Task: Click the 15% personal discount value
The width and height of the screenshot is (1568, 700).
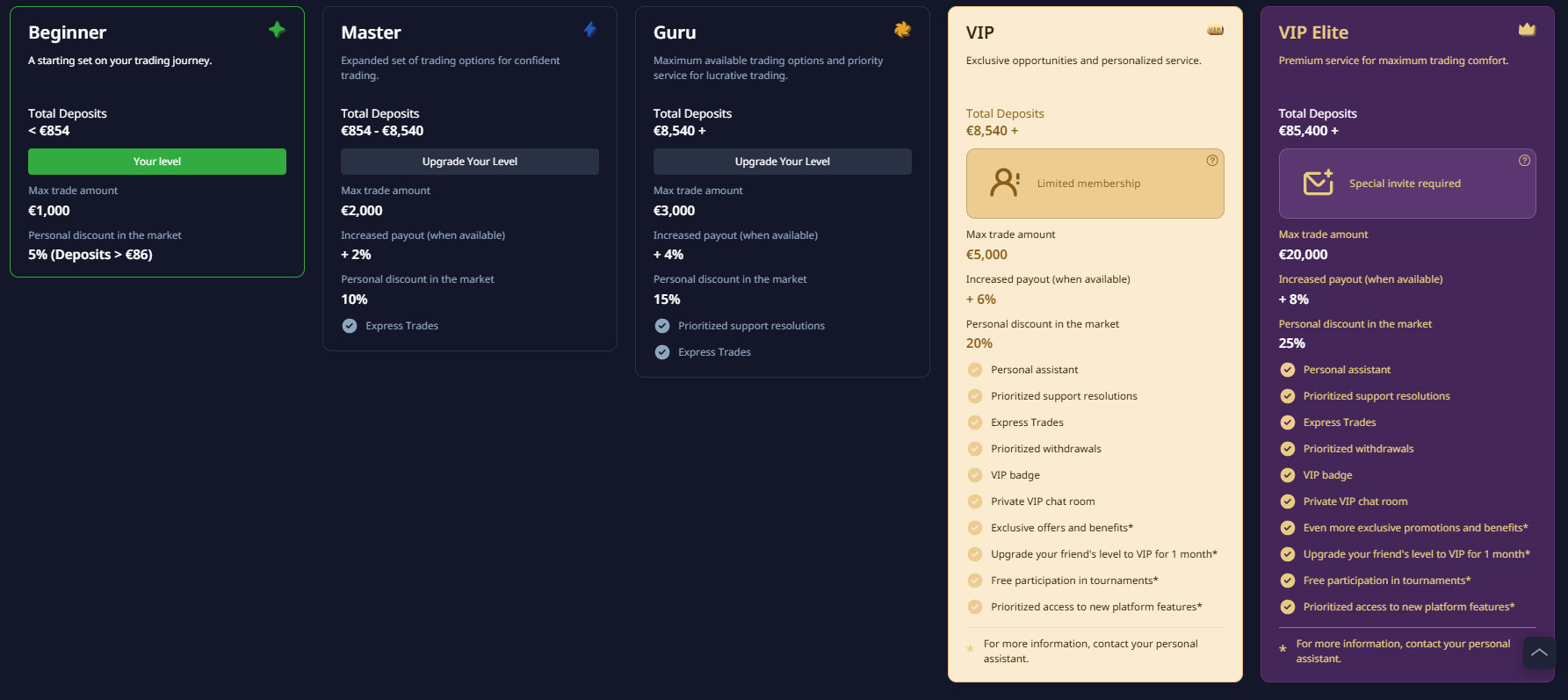Action: click(667, 299)
